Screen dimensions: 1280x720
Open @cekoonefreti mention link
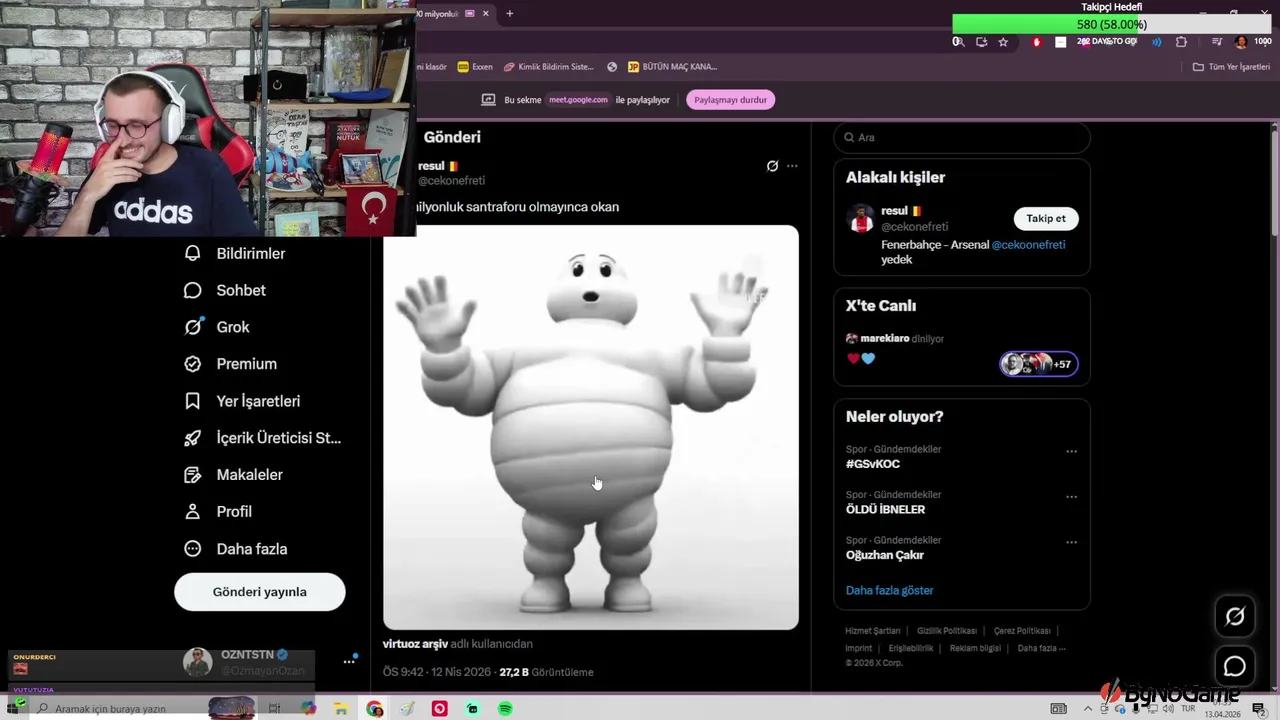point(1028,245)
